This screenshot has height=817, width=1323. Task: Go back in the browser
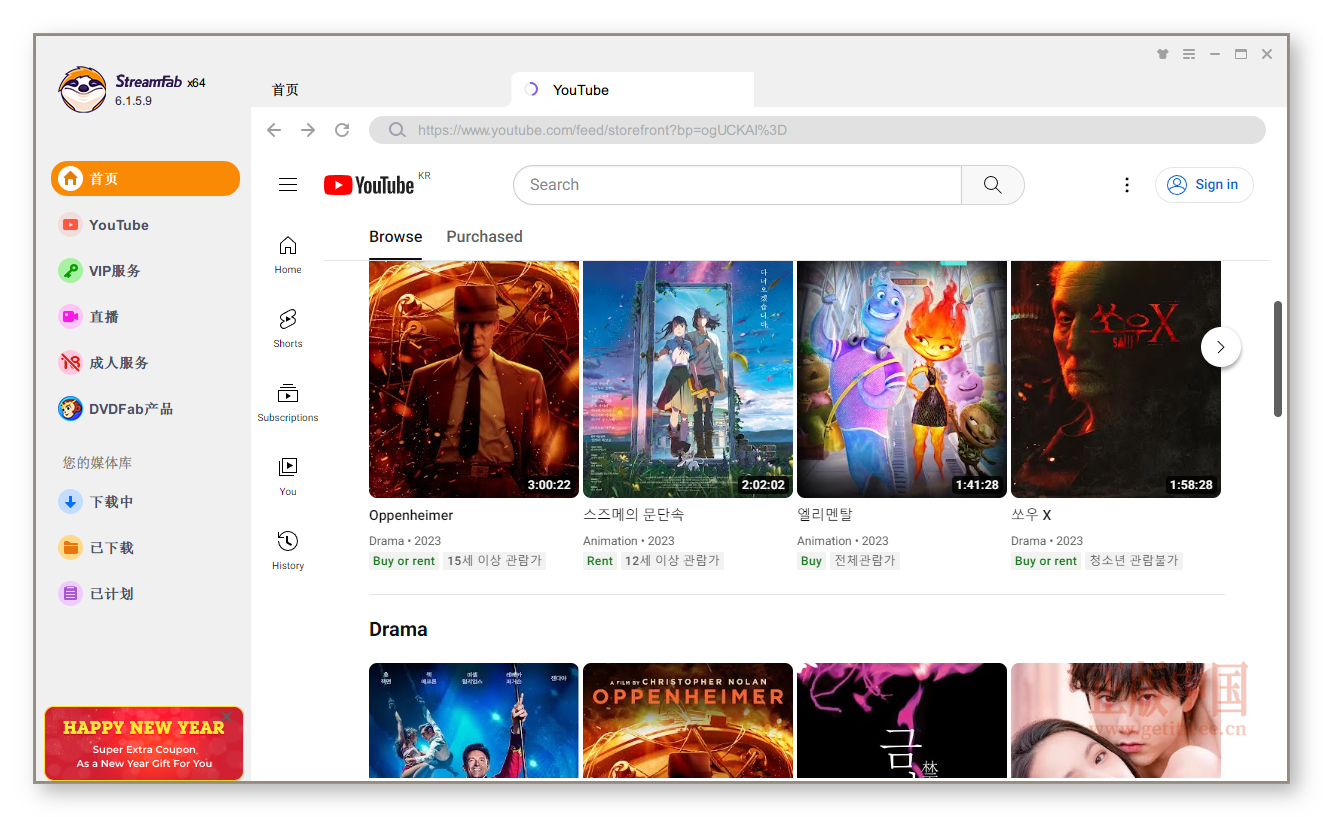click(x=274, y=130)
